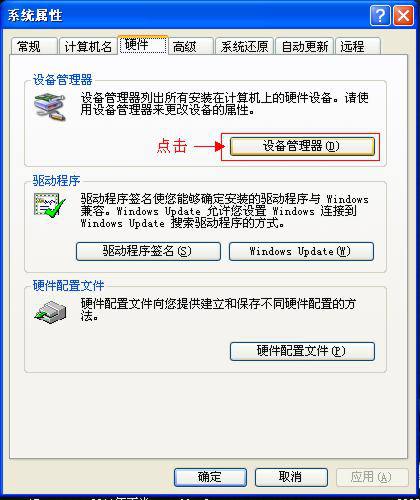Select the 远程 tab
Image resolution: width=420 pixels, height=500 pixels.
[x=358, y=46]
